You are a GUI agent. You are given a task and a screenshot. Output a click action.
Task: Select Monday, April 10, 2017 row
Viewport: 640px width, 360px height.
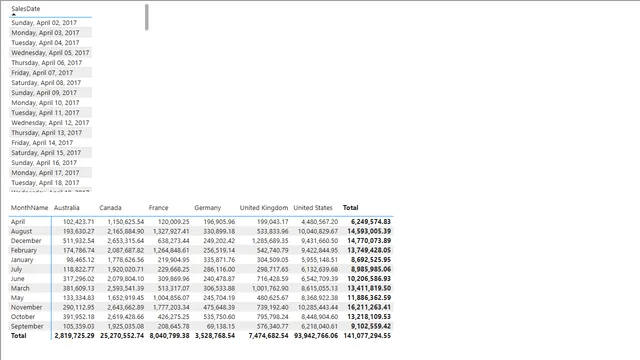[51, 103]
